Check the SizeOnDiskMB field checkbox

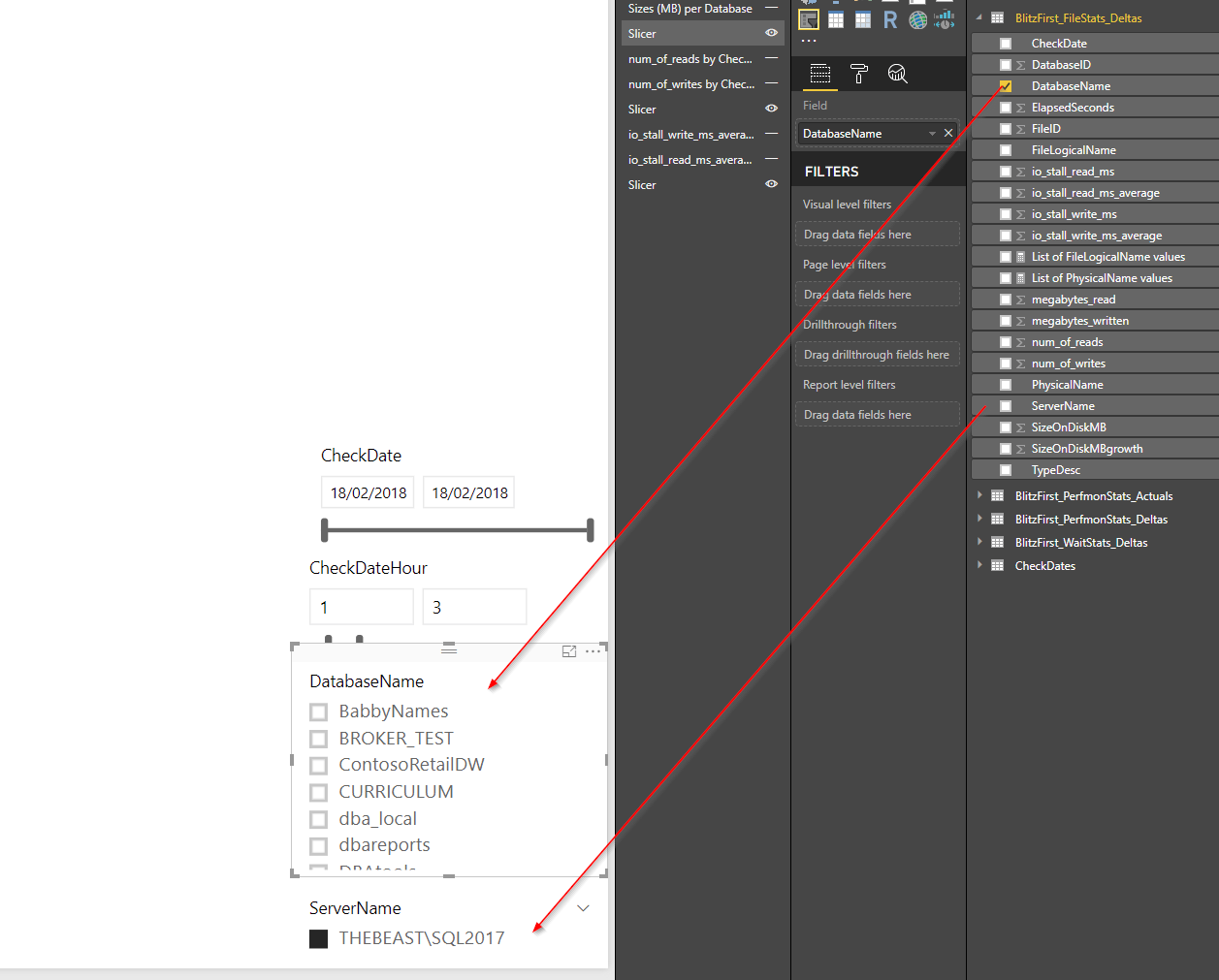point(1006,427)
